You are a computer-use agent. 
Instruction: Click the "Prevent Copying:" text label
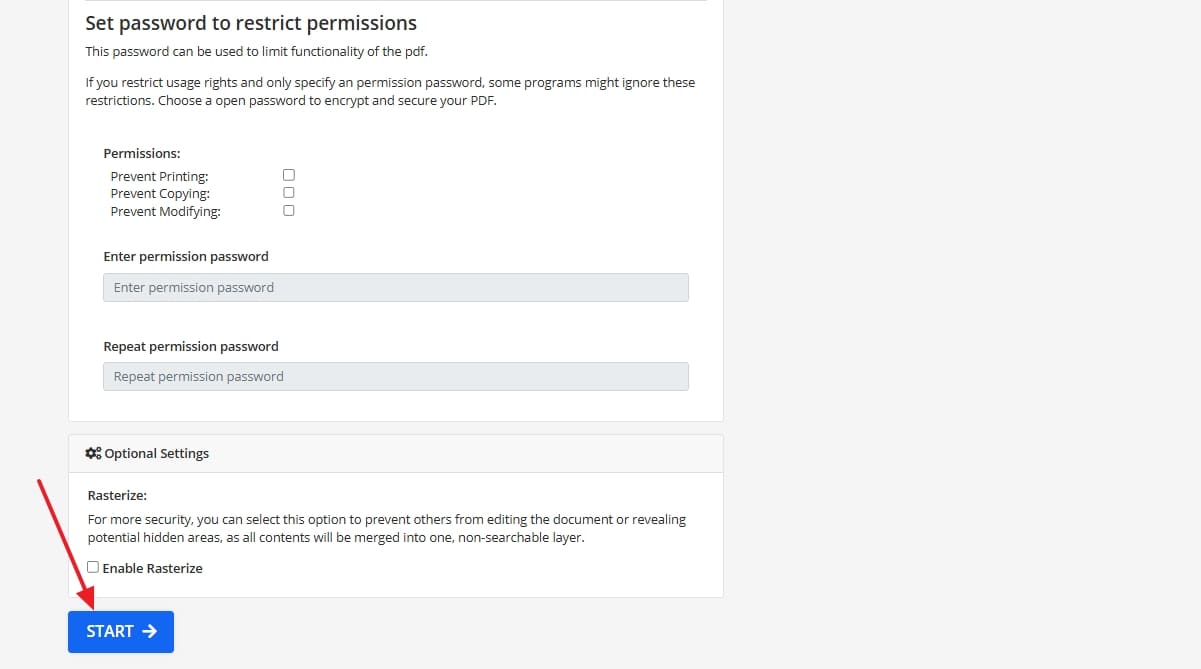[160, 193]
